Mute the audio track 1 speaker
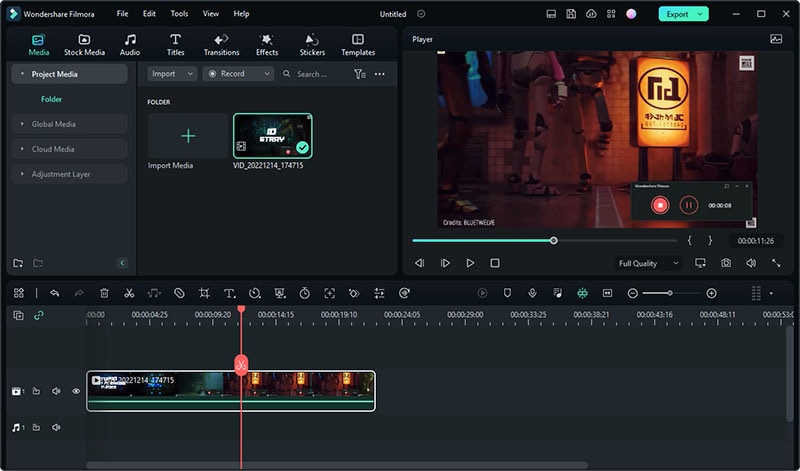Viewport: 800px width, 471px height. click(x=56, y=428)
